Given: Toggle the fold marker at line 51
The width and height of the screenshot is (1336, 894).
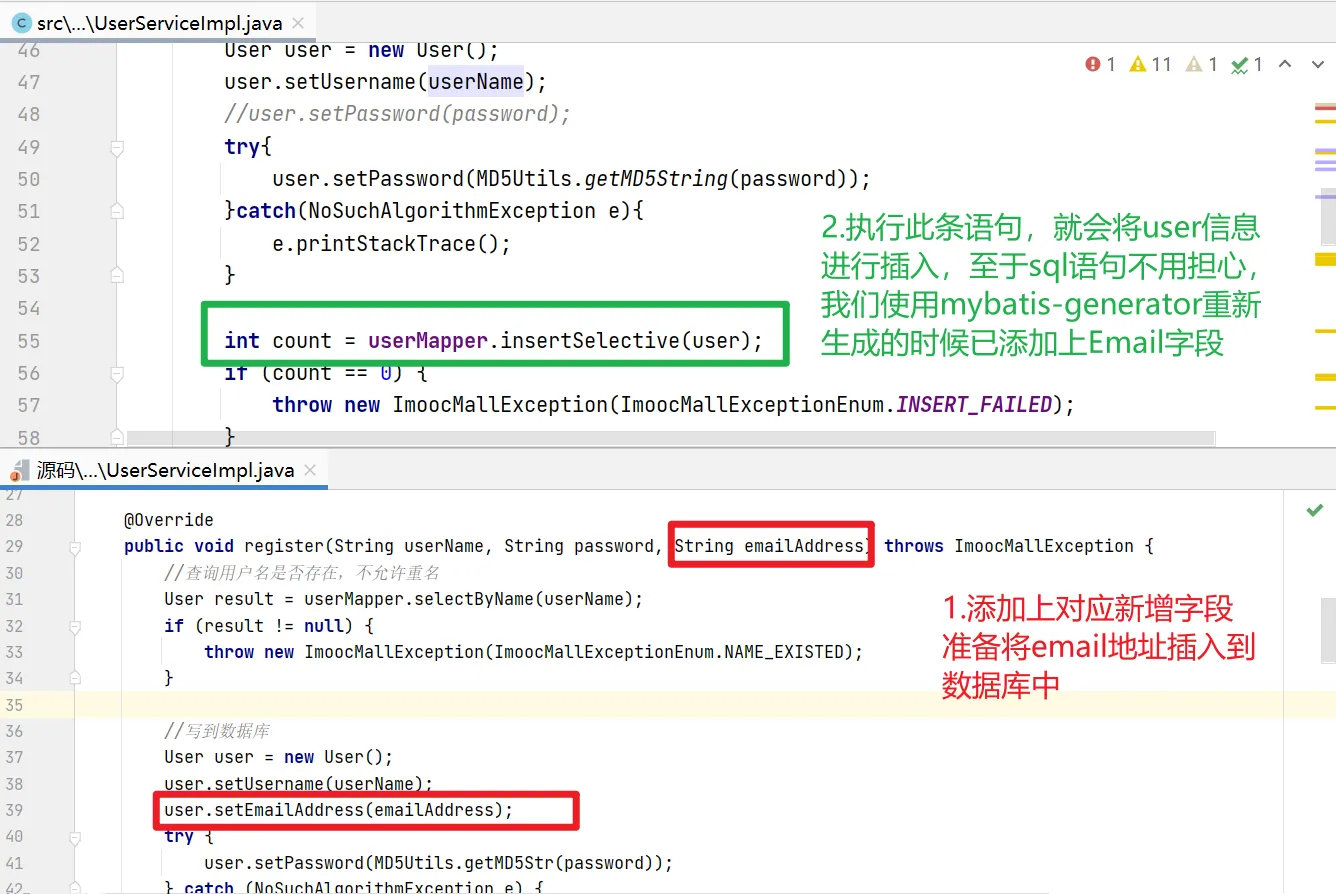Looking at the screenshot, I should coord(117,211).
